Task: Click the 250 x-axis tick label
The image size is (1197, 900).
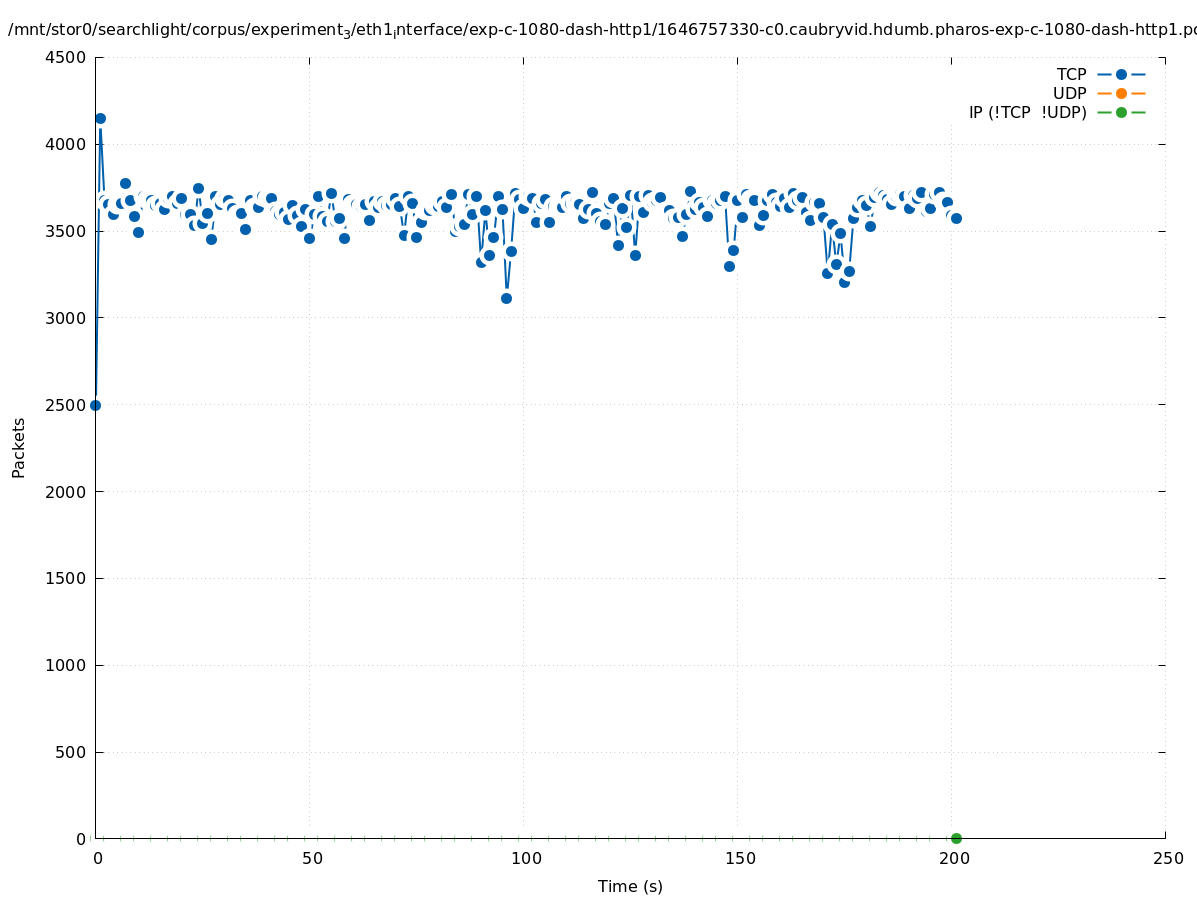Action: (1167, 859)
